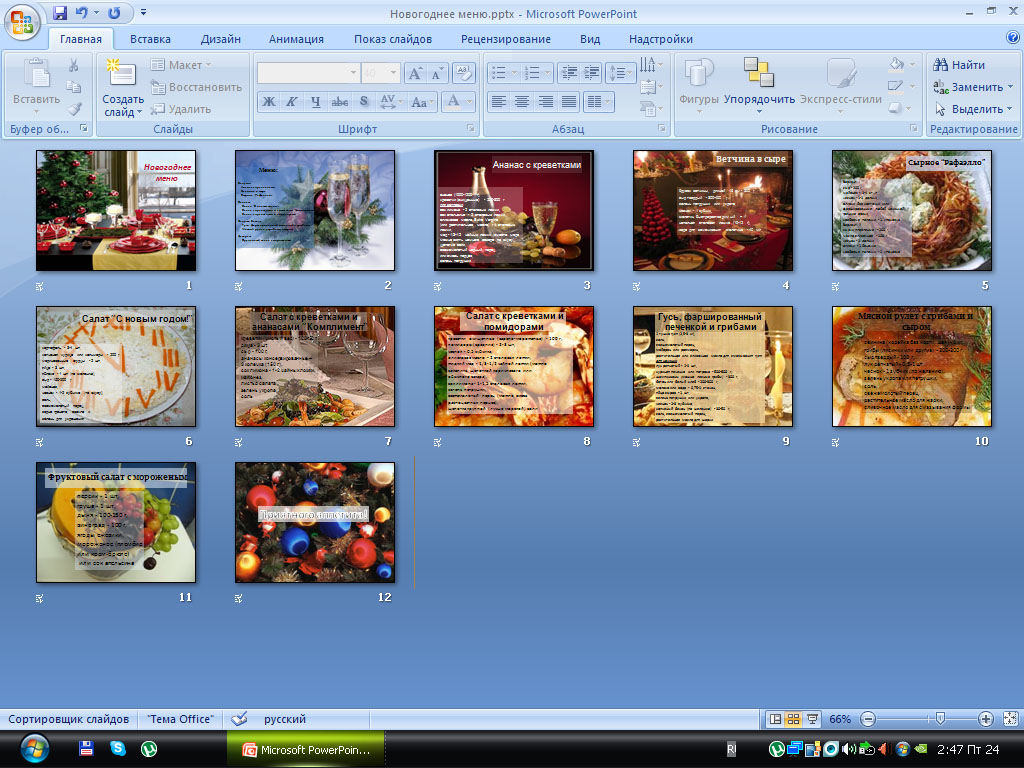
Task: Select slide 6 "С новым годом" thumbnail
Action: tap(115, 367)
